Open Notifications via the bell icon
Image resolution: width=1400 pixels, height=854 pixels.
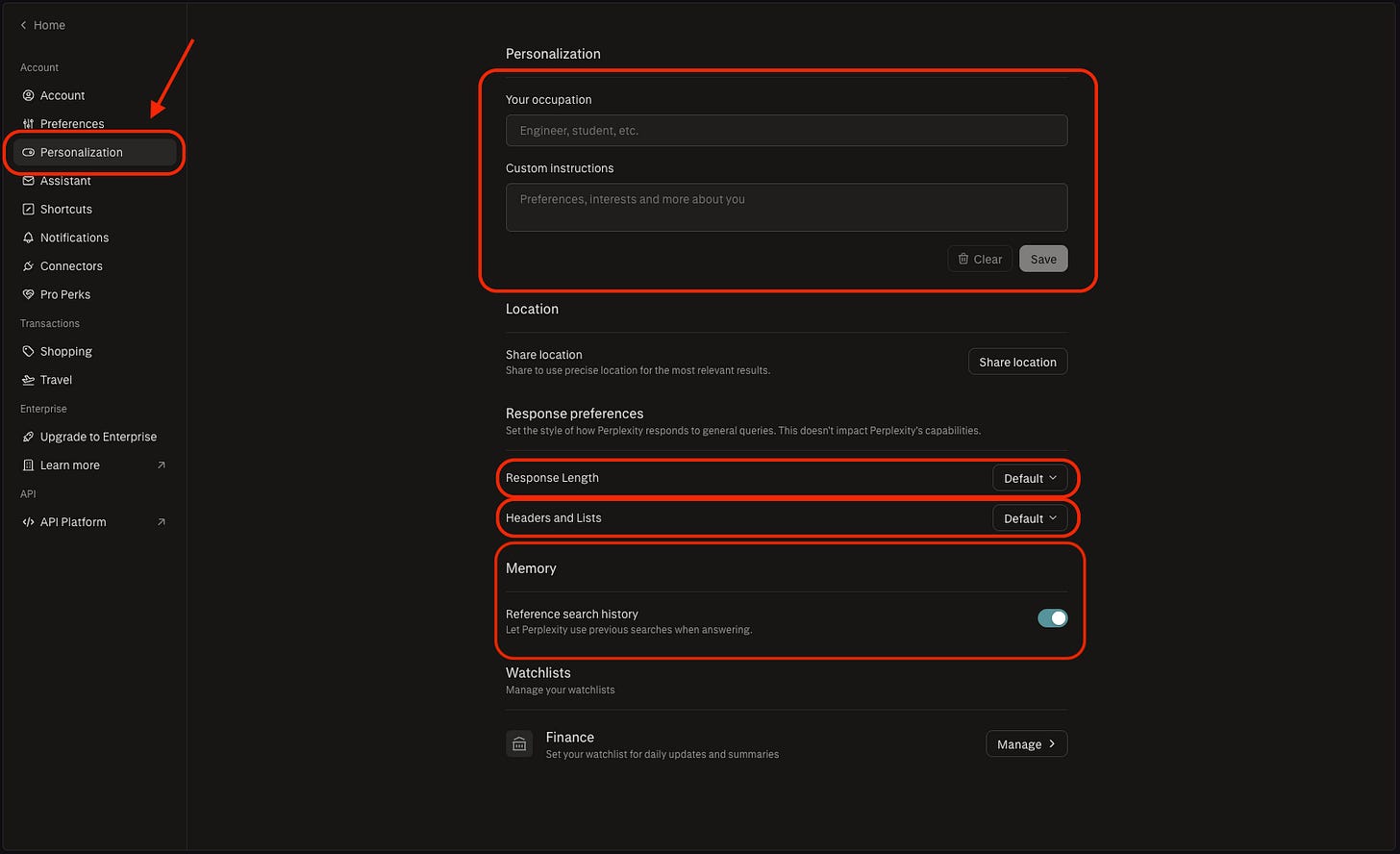(x=28, y=238)
